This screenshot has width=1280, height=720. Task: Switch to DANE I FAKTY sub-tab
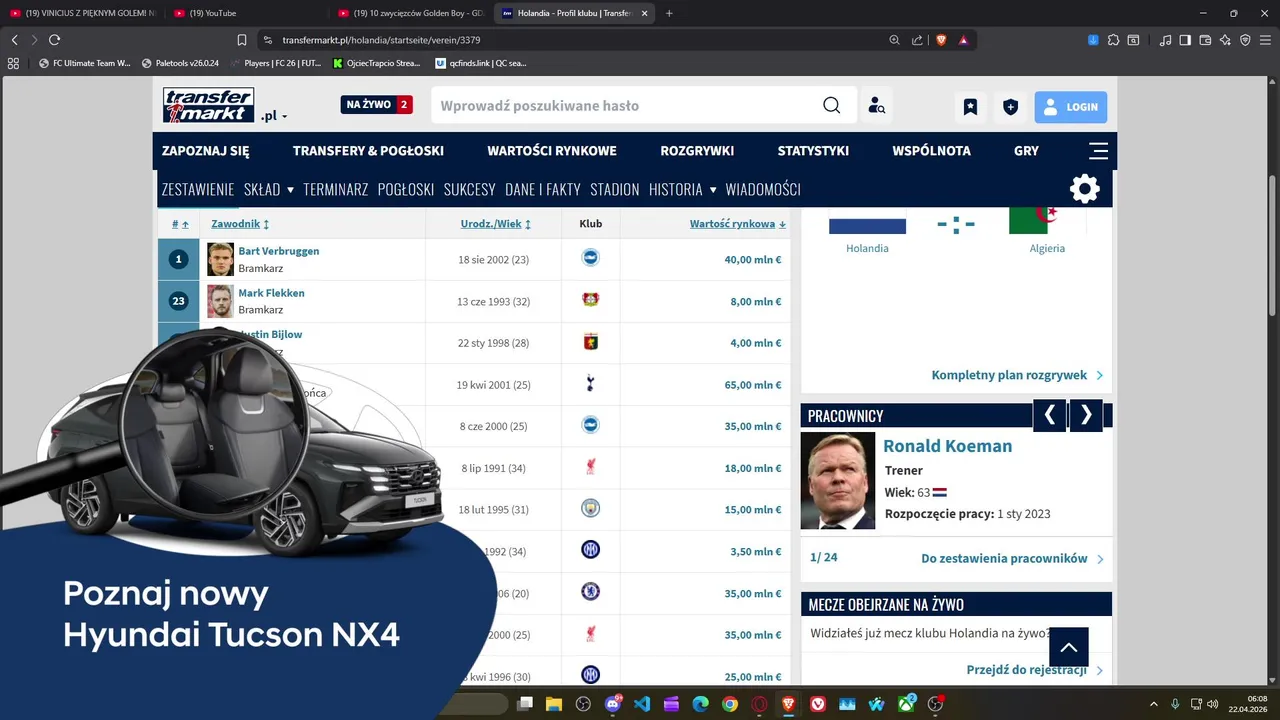click(543, 189)
